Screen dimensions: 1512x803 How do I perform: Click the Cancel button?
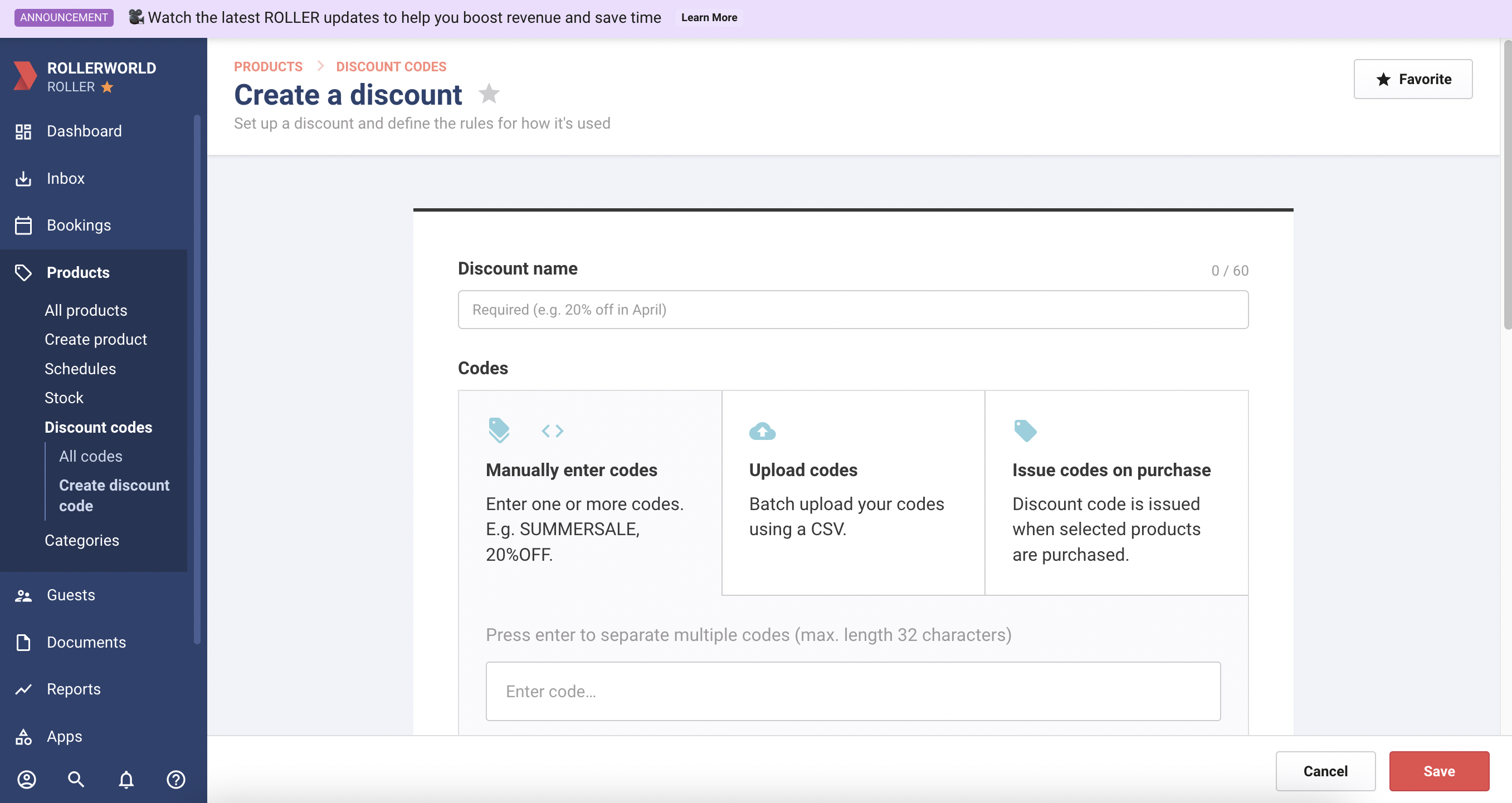1325,771
